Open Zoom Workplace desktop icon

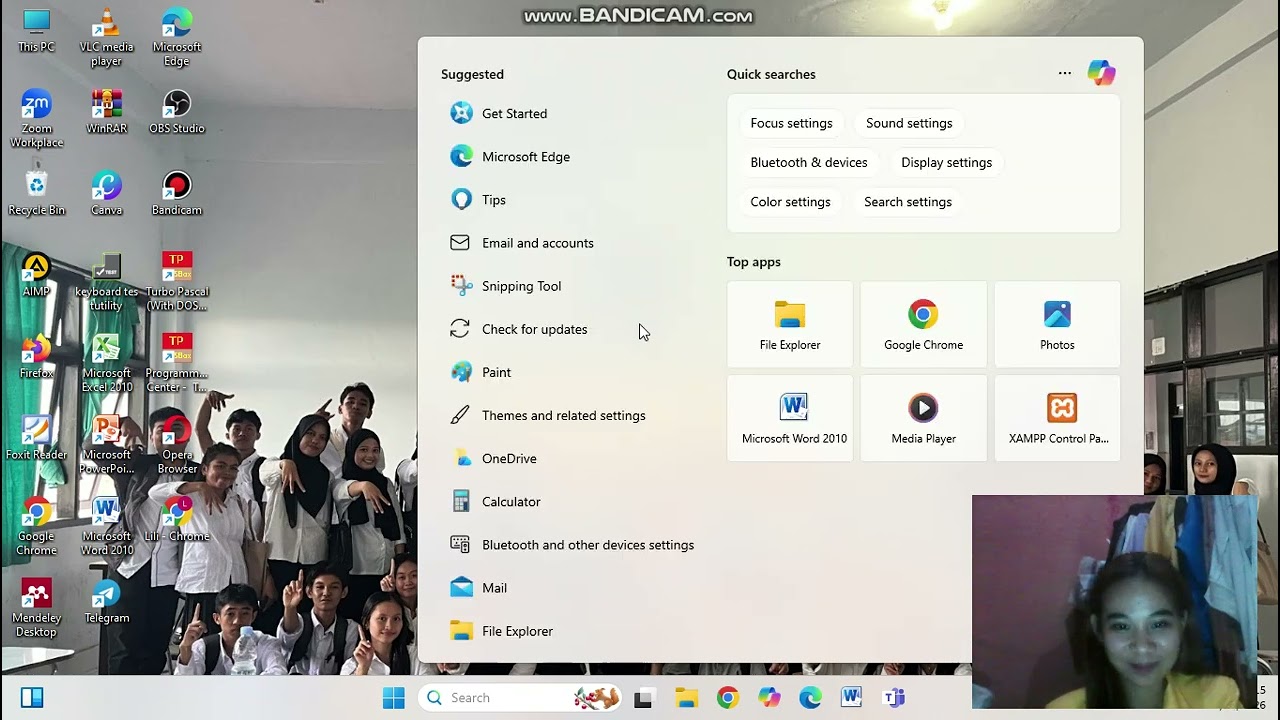(x=36, y=119)
